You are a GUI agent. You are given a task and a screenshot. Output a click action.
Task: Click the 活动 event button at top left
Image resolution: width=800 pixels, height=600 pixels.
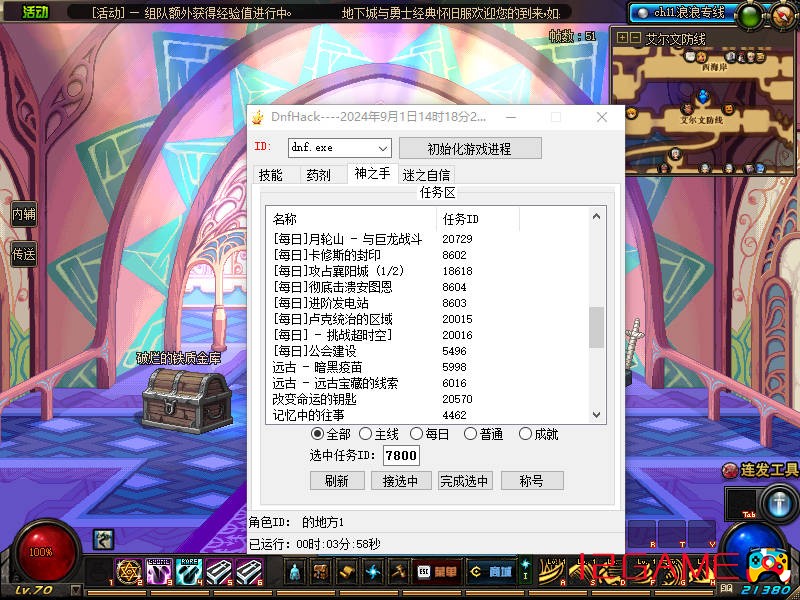click(x=36, y=12)
